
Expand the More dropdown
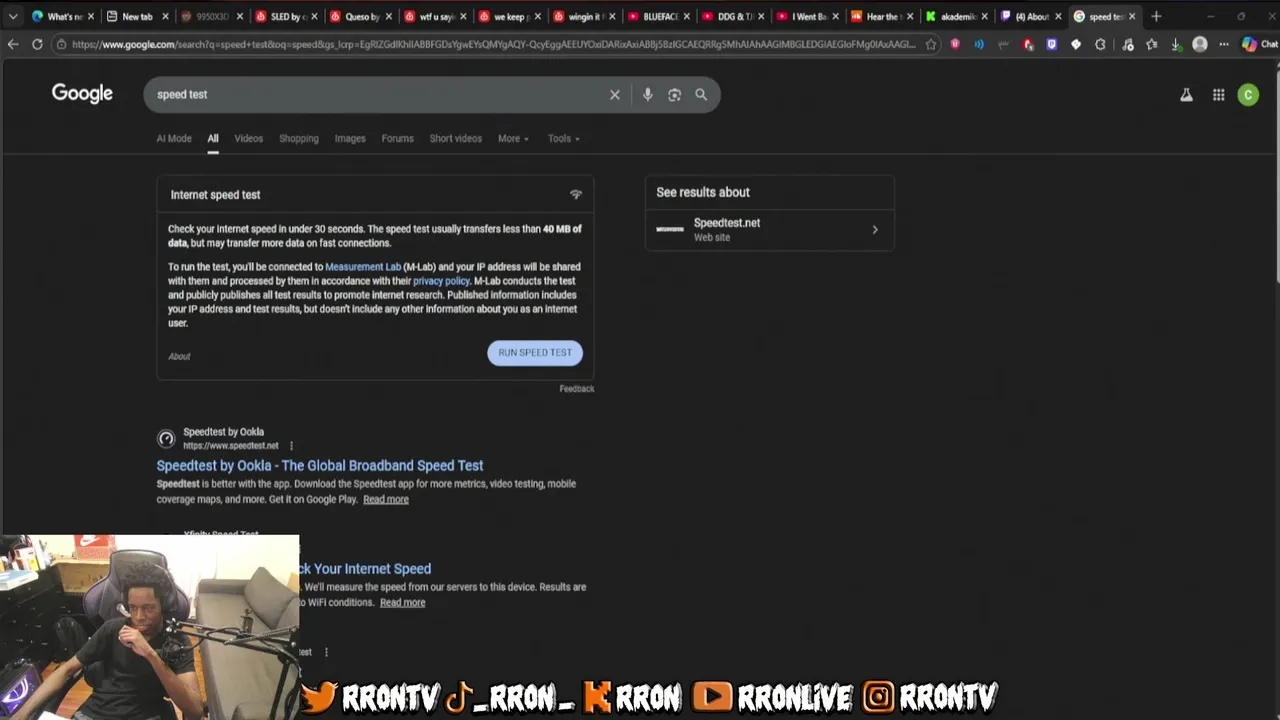513,138
